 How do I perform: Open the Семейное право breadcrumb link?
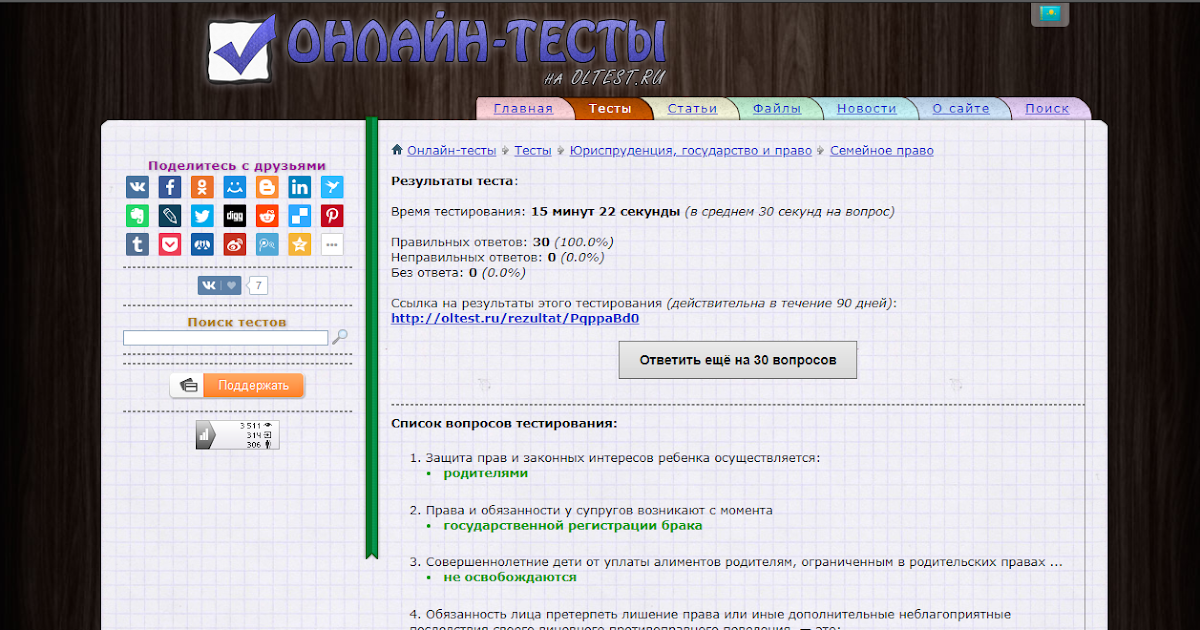tap(881, 151)
